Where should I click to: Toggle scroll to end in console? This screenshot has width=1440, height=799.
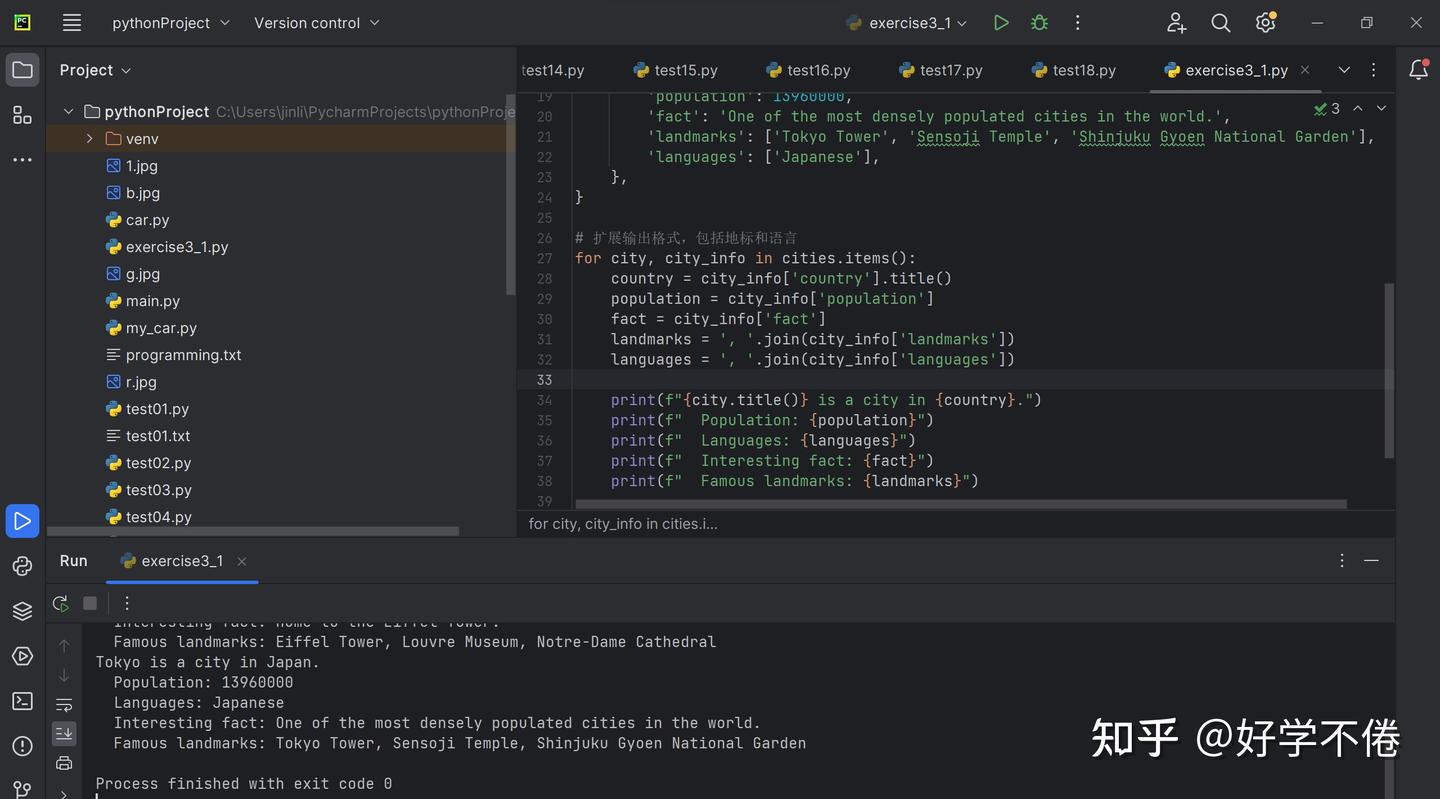(x=64, y=734)
